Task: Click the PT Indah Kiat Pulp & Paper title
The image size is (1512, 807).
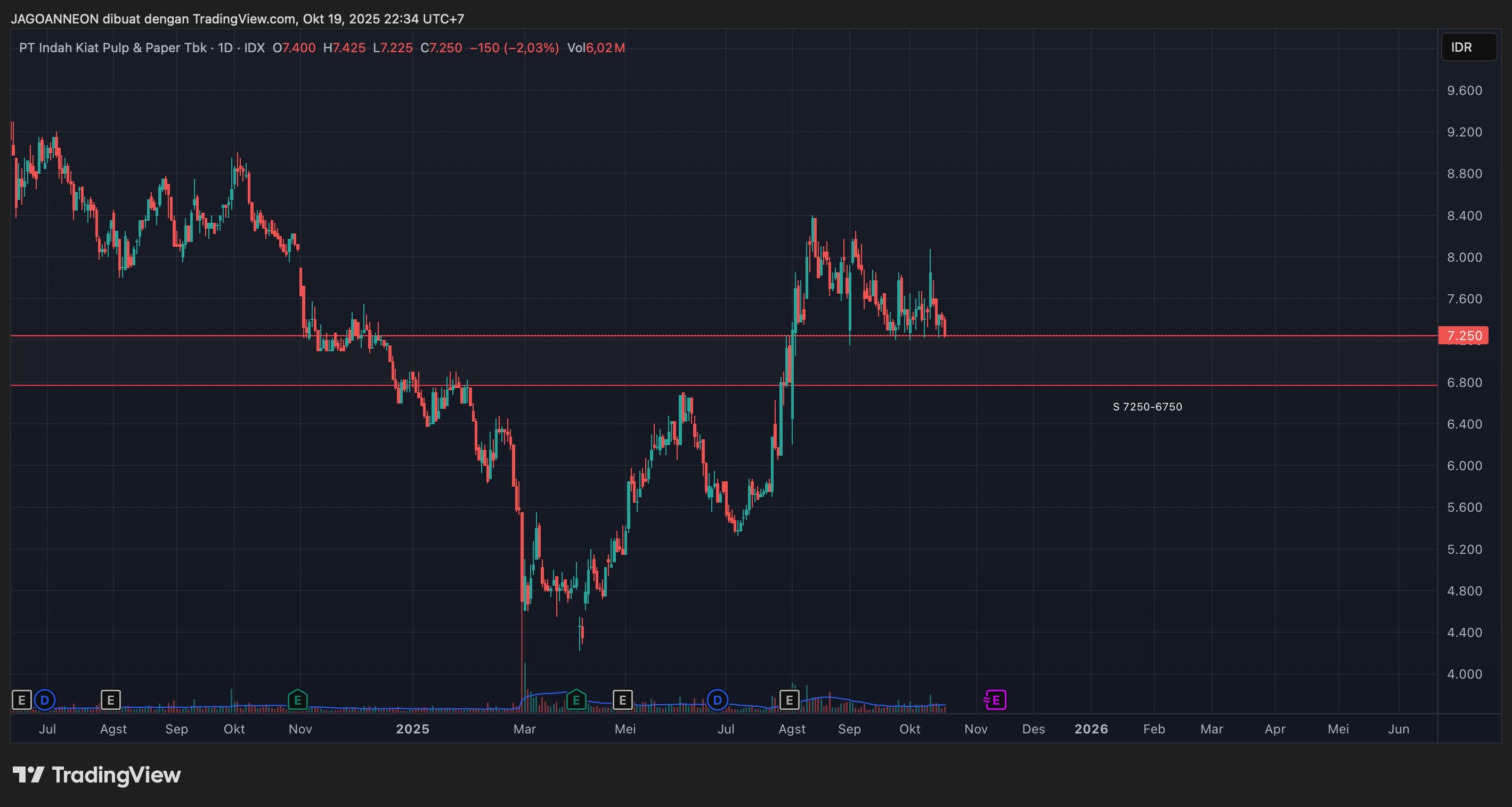Action: point(113,47)
